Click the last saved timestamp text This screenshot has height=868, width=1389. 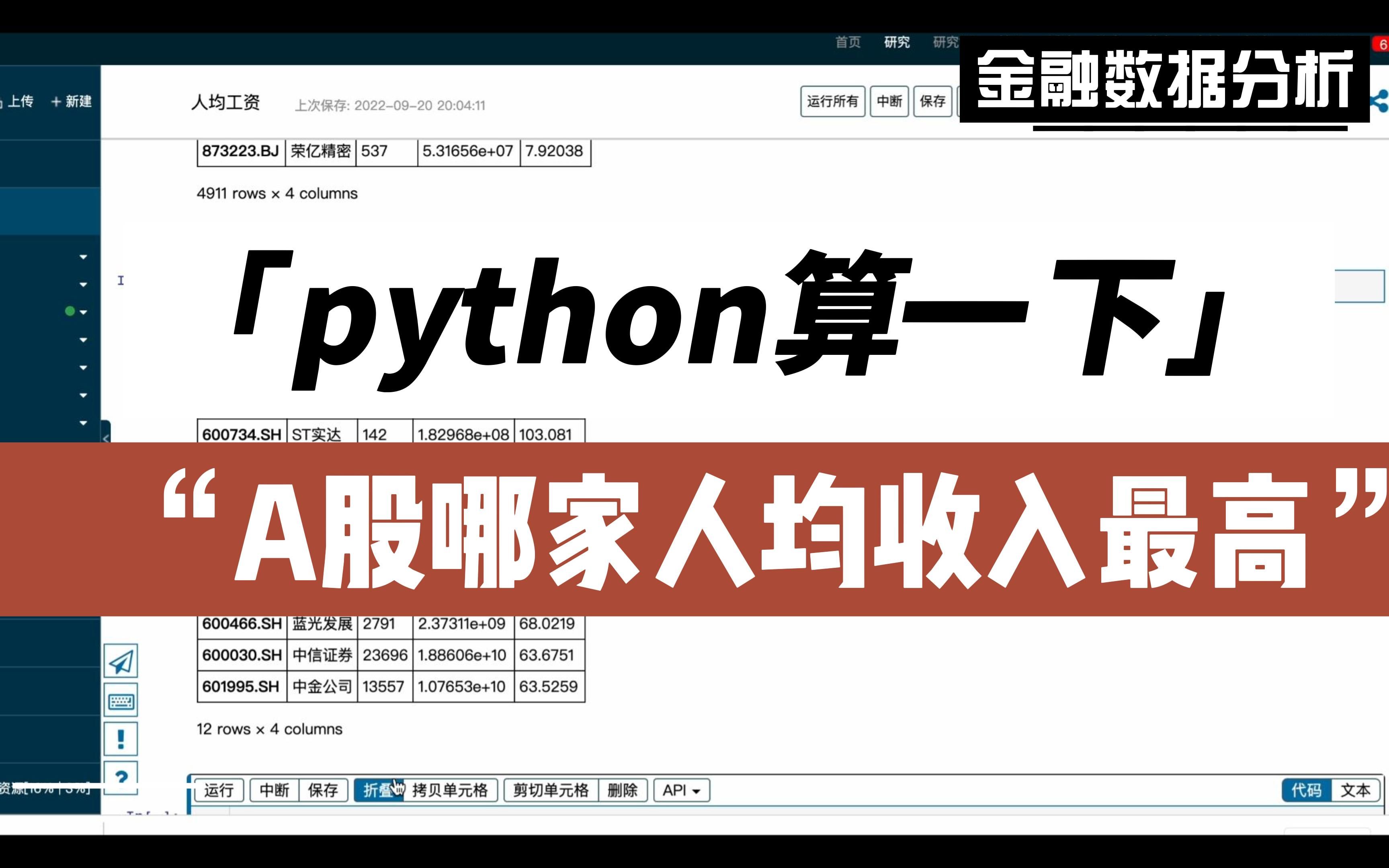[x=390, y=106]
